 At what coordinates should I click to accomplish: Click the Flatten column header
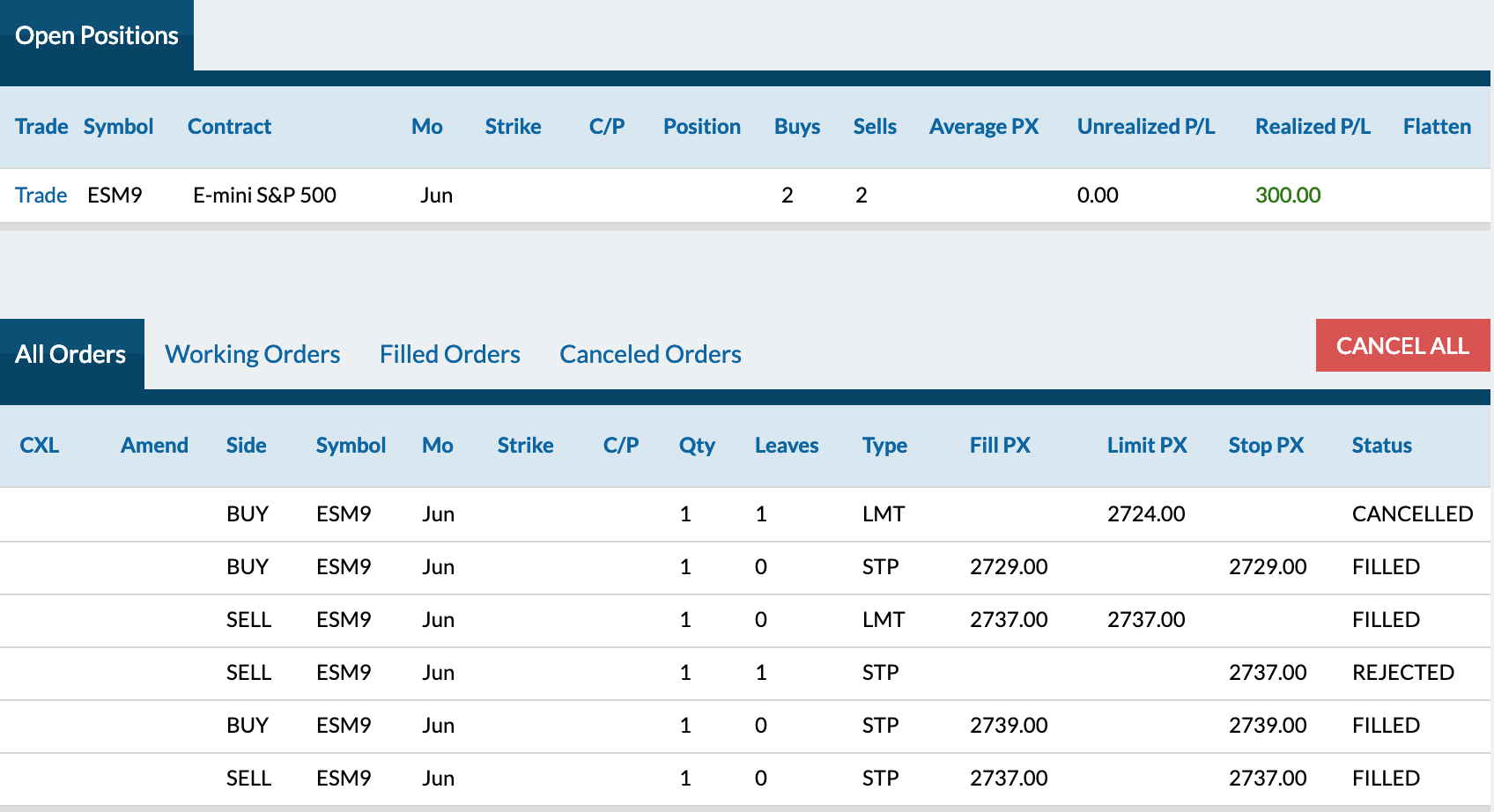click(x=1437, y=126)
